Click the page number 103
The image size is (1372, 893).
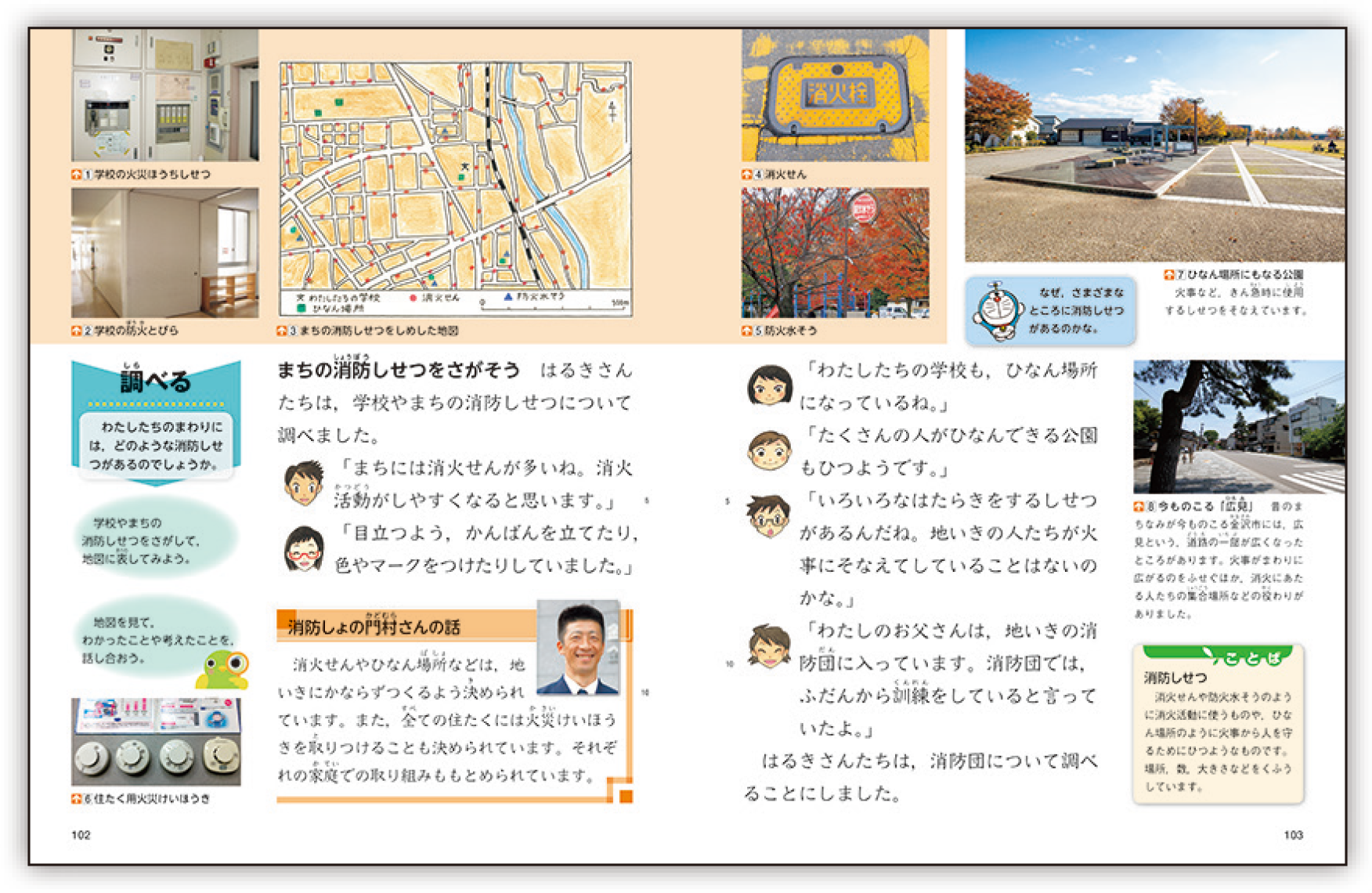(x=1293, y=835)
